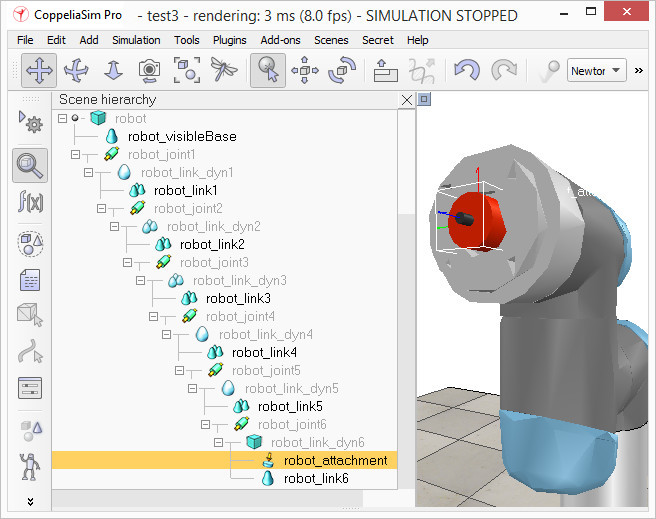Toggle click selection mode tool
The image size is (656, 519).
[268, 70]
